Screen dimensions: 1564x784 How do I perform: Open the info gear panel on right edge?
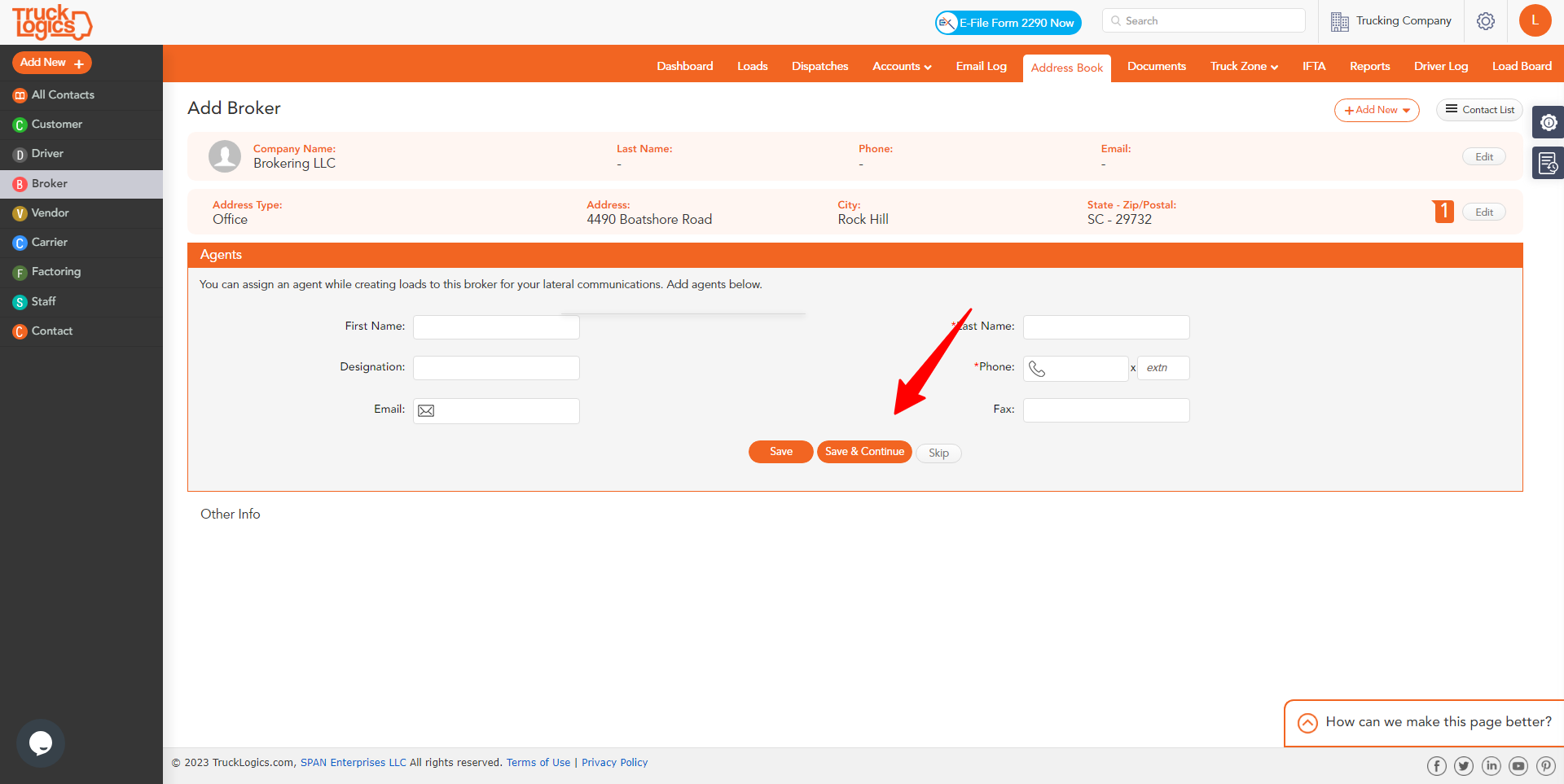[x=1549, y=122]
